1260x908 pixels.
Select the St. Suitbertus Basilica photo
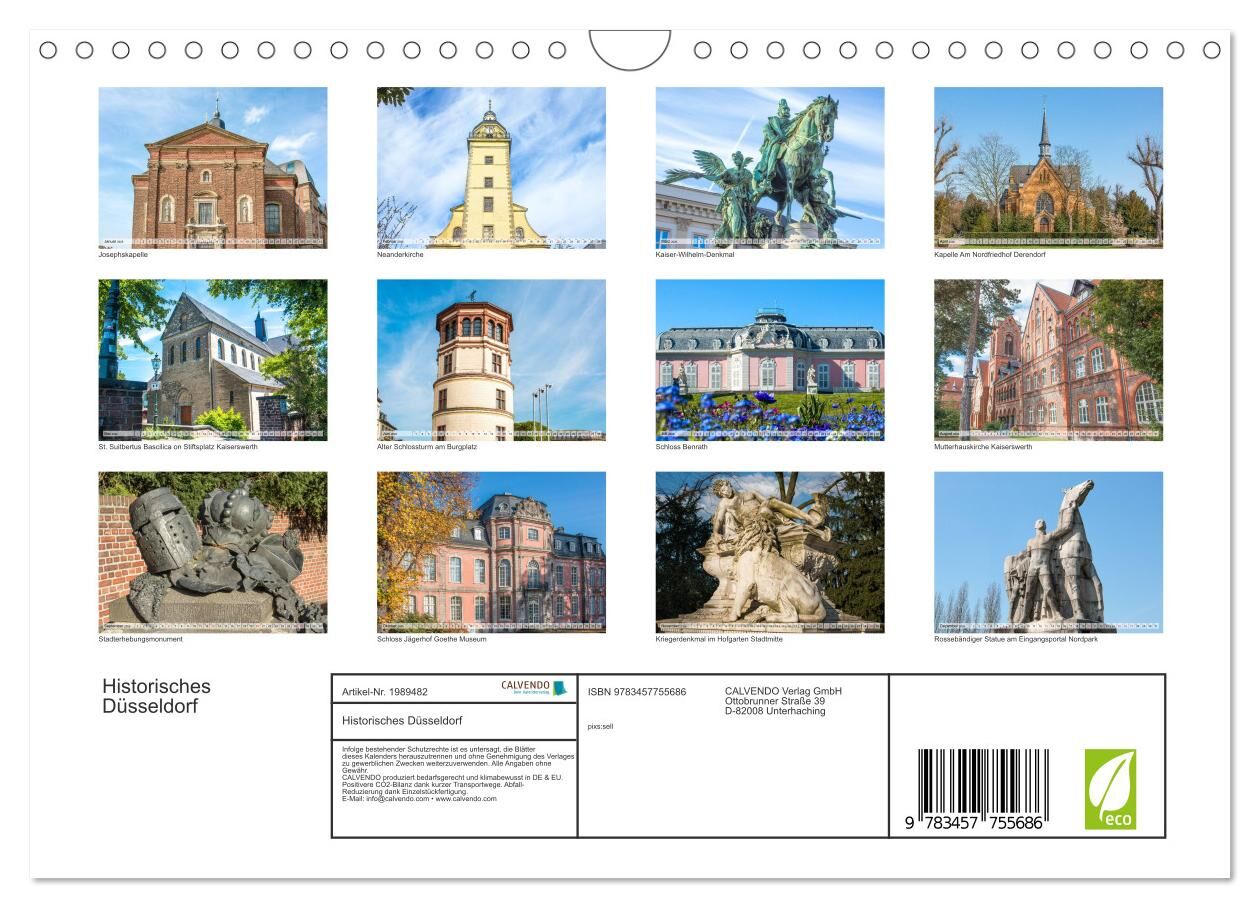pyautogui.click(x=213, y=360)
